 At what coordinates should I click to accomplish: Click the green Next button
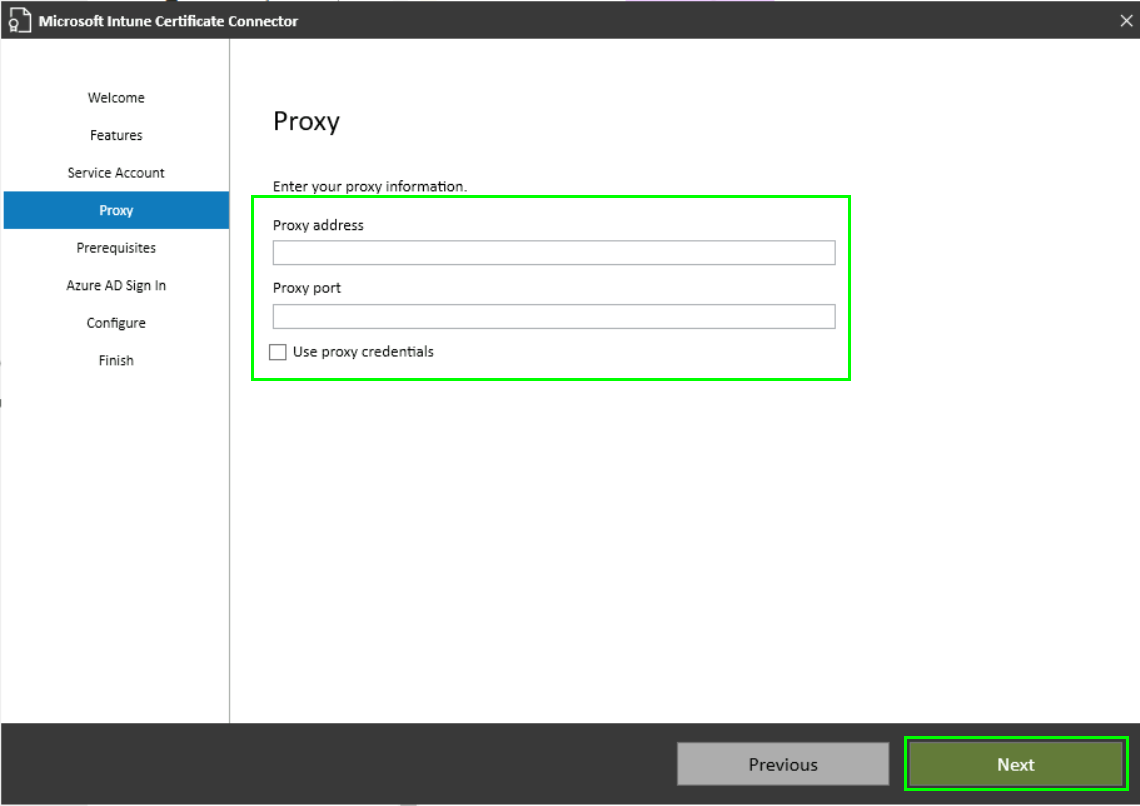(1015, 764)
